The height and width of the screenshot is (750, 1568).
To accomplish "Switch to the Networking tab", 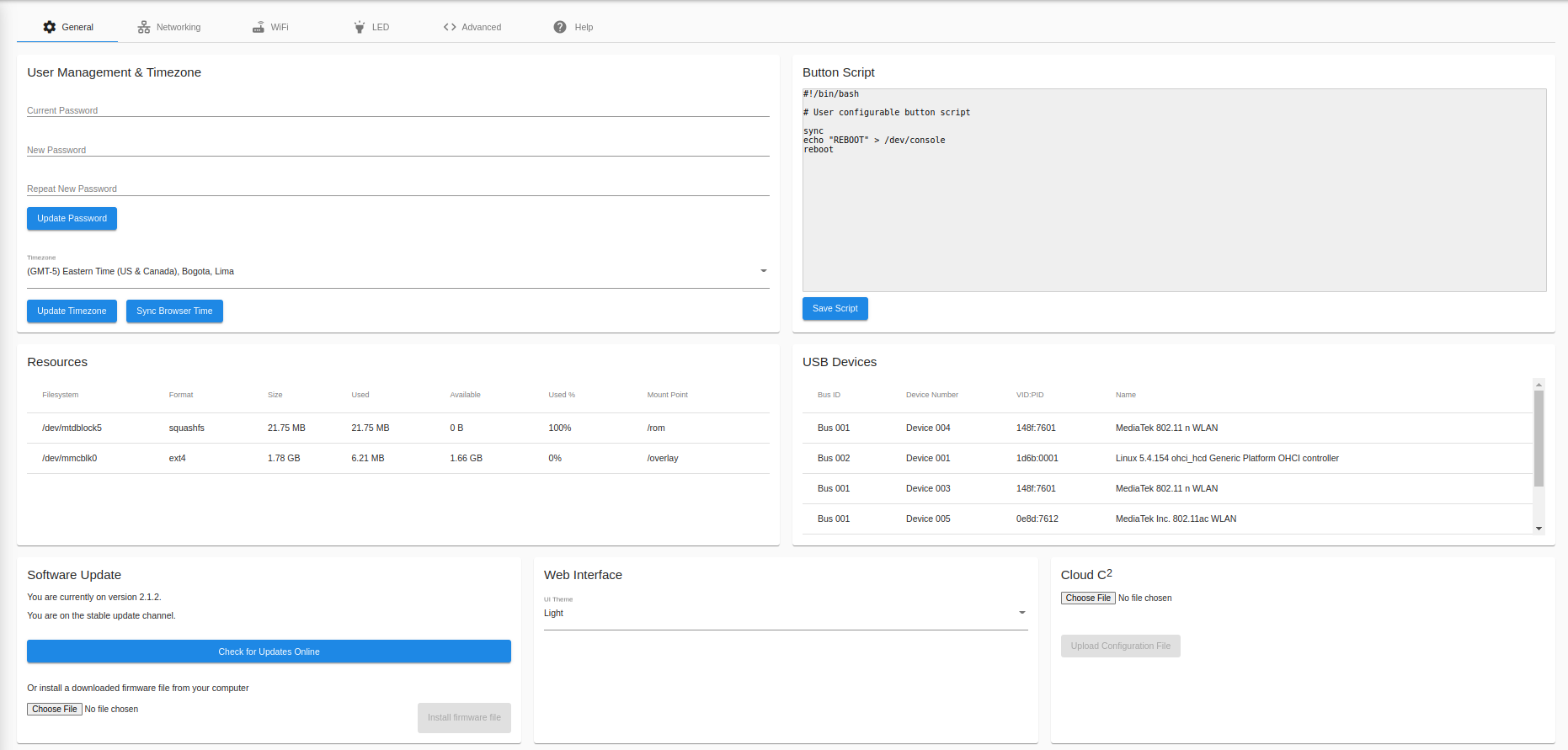I will point(169,27).
